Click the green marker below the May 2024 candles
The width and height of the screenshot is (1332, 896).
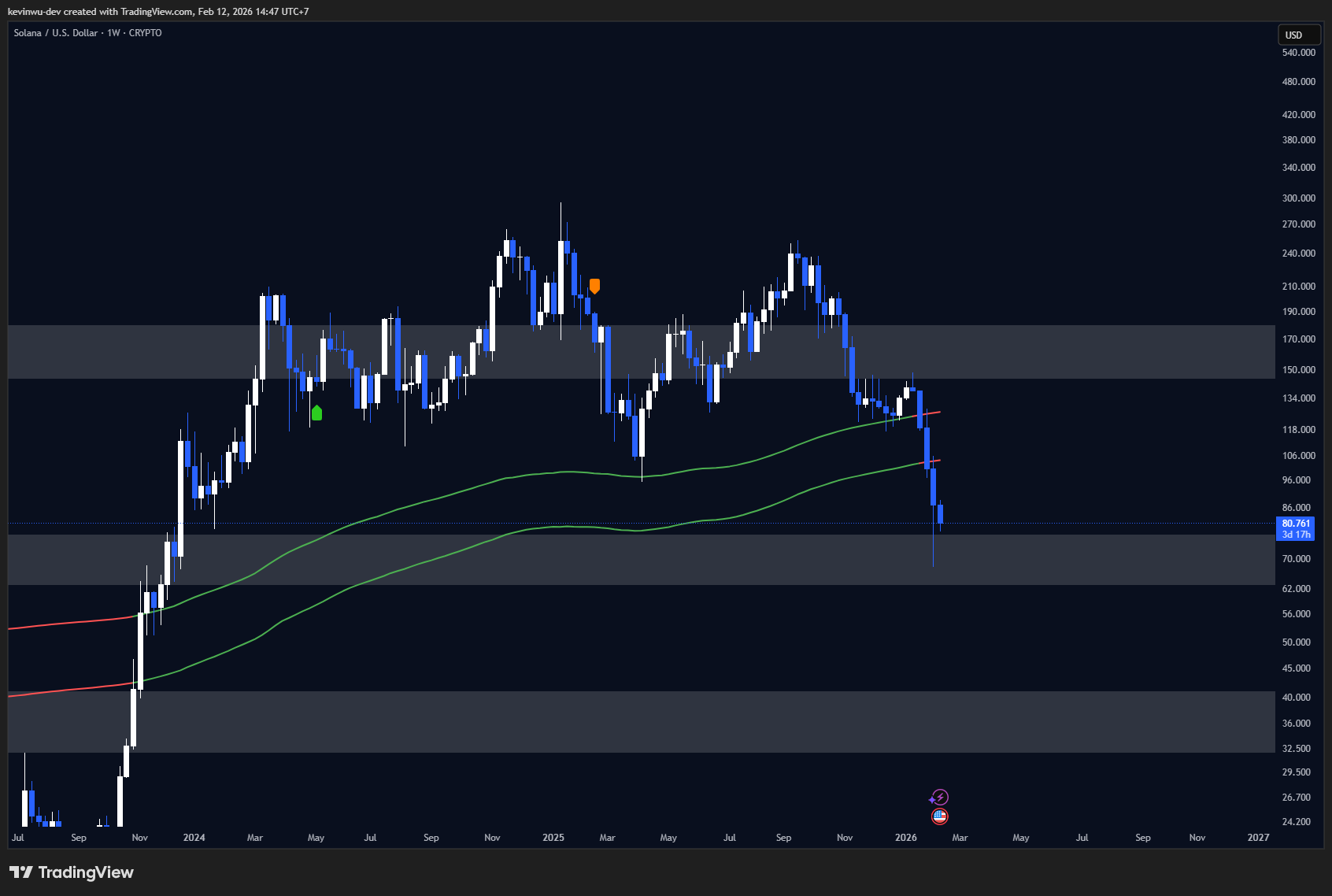coord(316,413)
